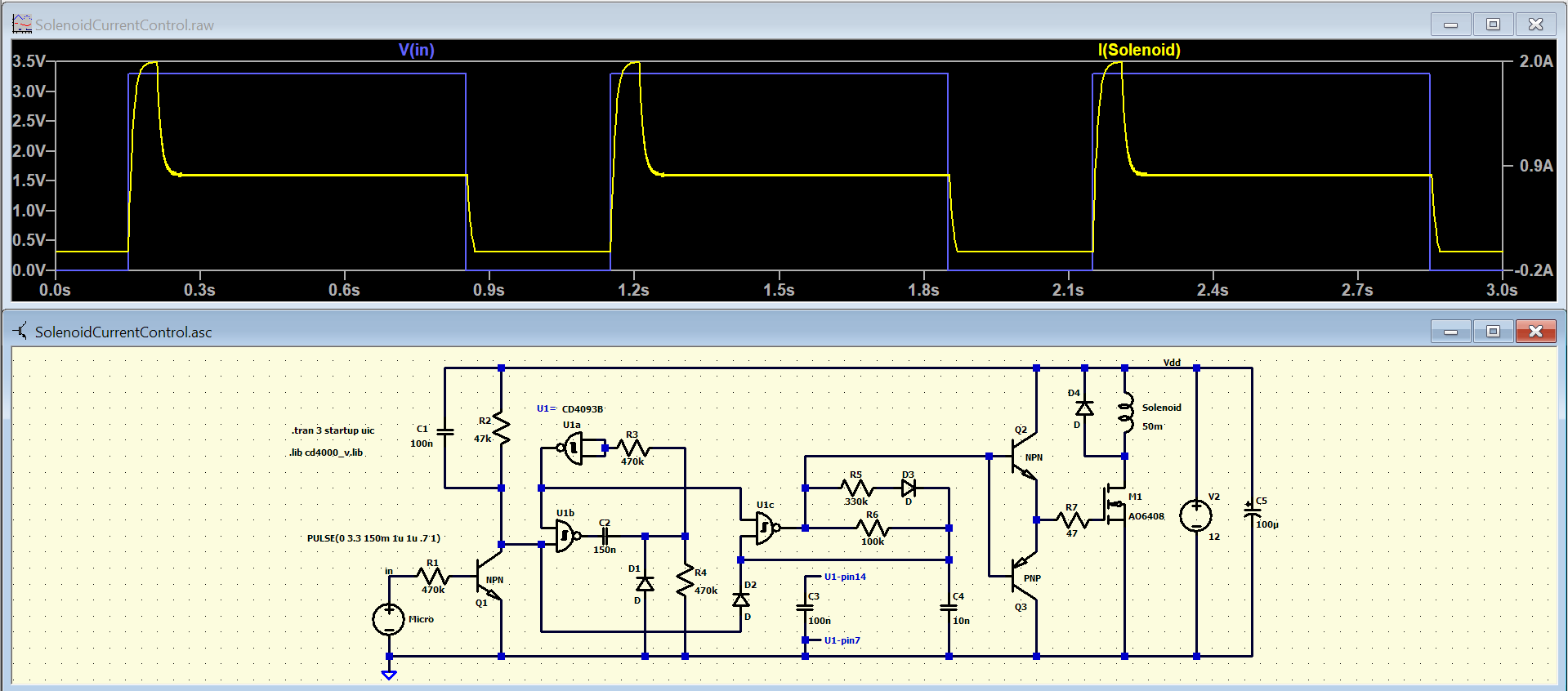The image size is (1568, 691).
Task: Click the SolenoidCurrentControl.raw window title
Action: coord(124,25)
